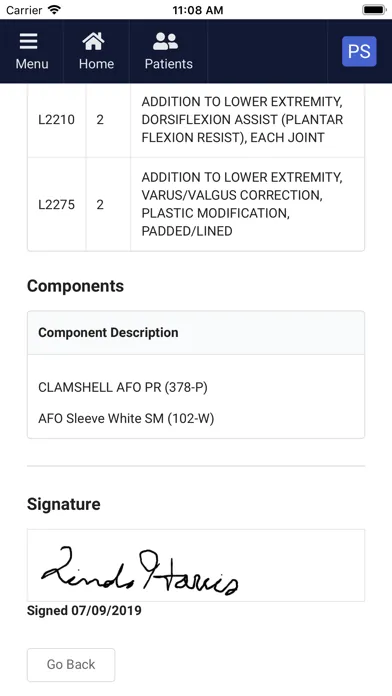Select the L2210 code cell
392x696 pixels.
coord(56,120)
